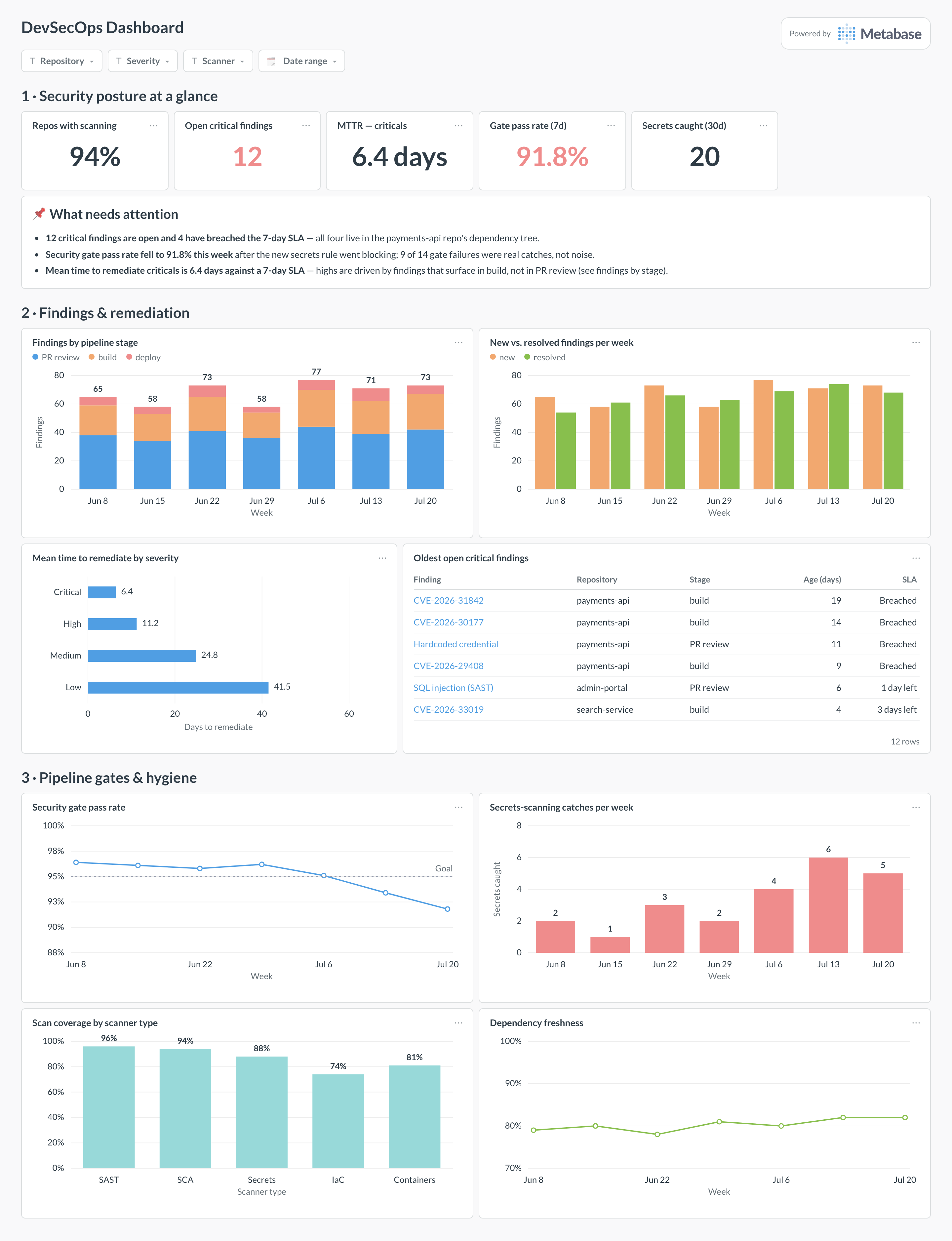
Task: Open menu on MTTR criticals card
Action: click(x=458, y=126)
